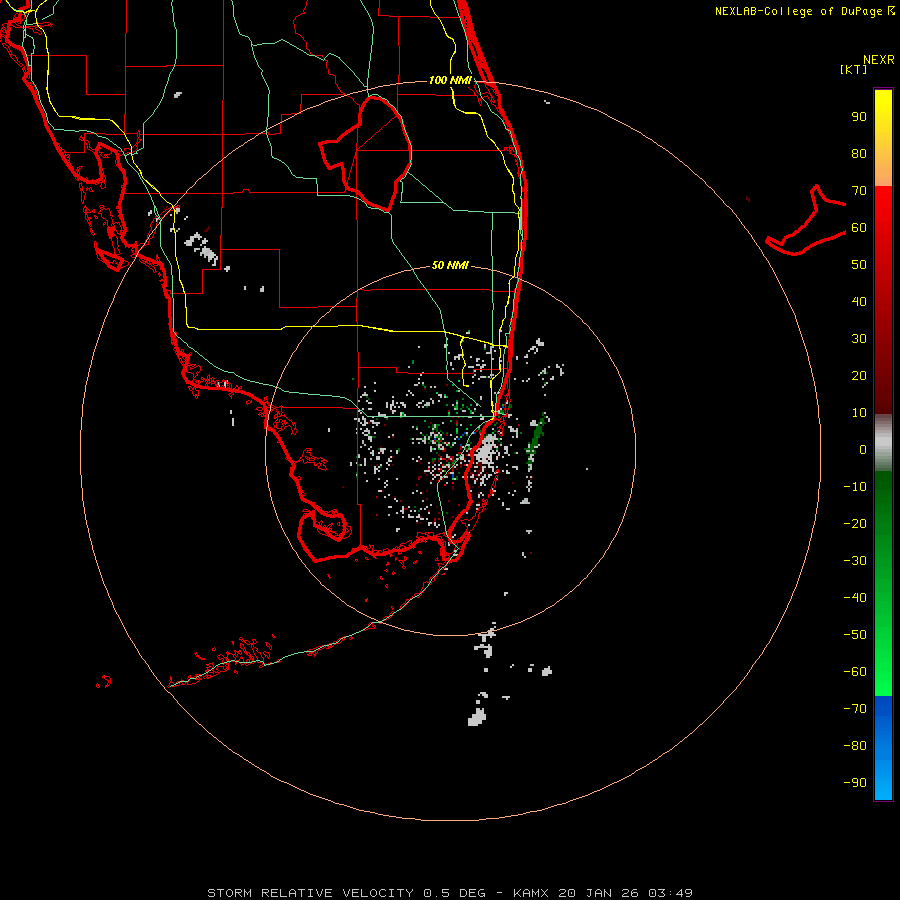Click the -60 value on the velocity scale

(x=855, y=672)
